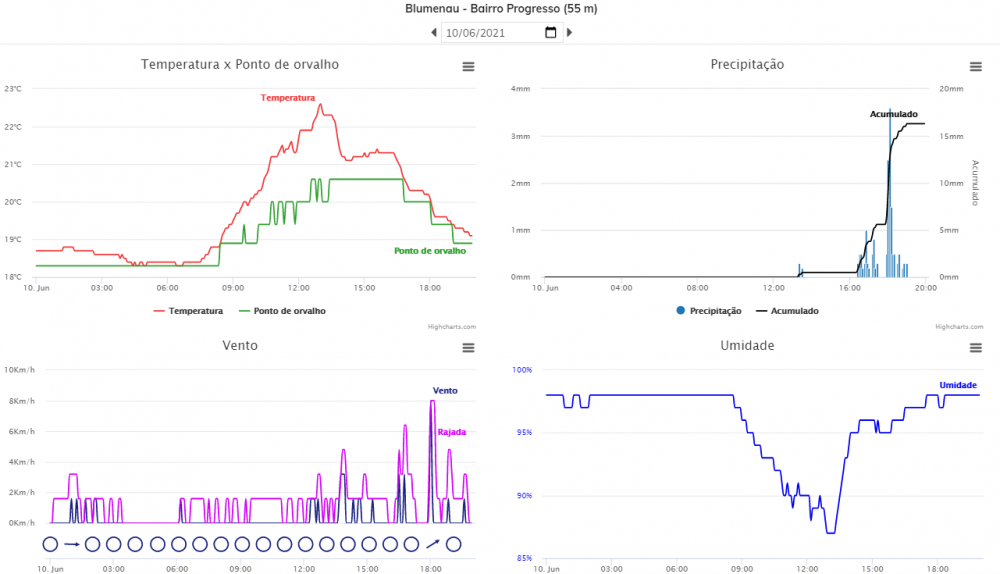Click the Umidade line label
Image resolution: width=1000 pixels, height=574 pixels.
958,385
